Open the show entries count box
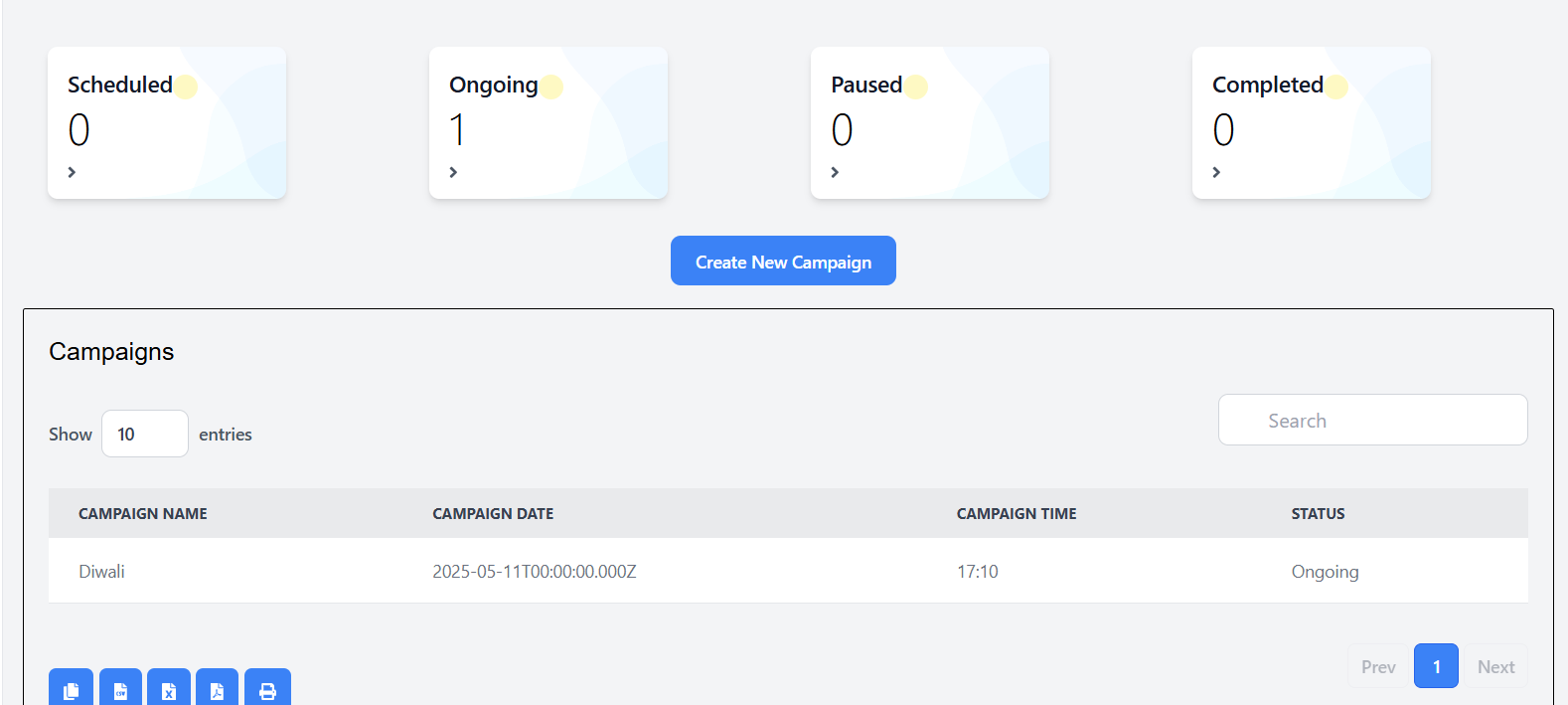Image resolution: width=1568 pixels, height=705 pixels. (145, 434)
